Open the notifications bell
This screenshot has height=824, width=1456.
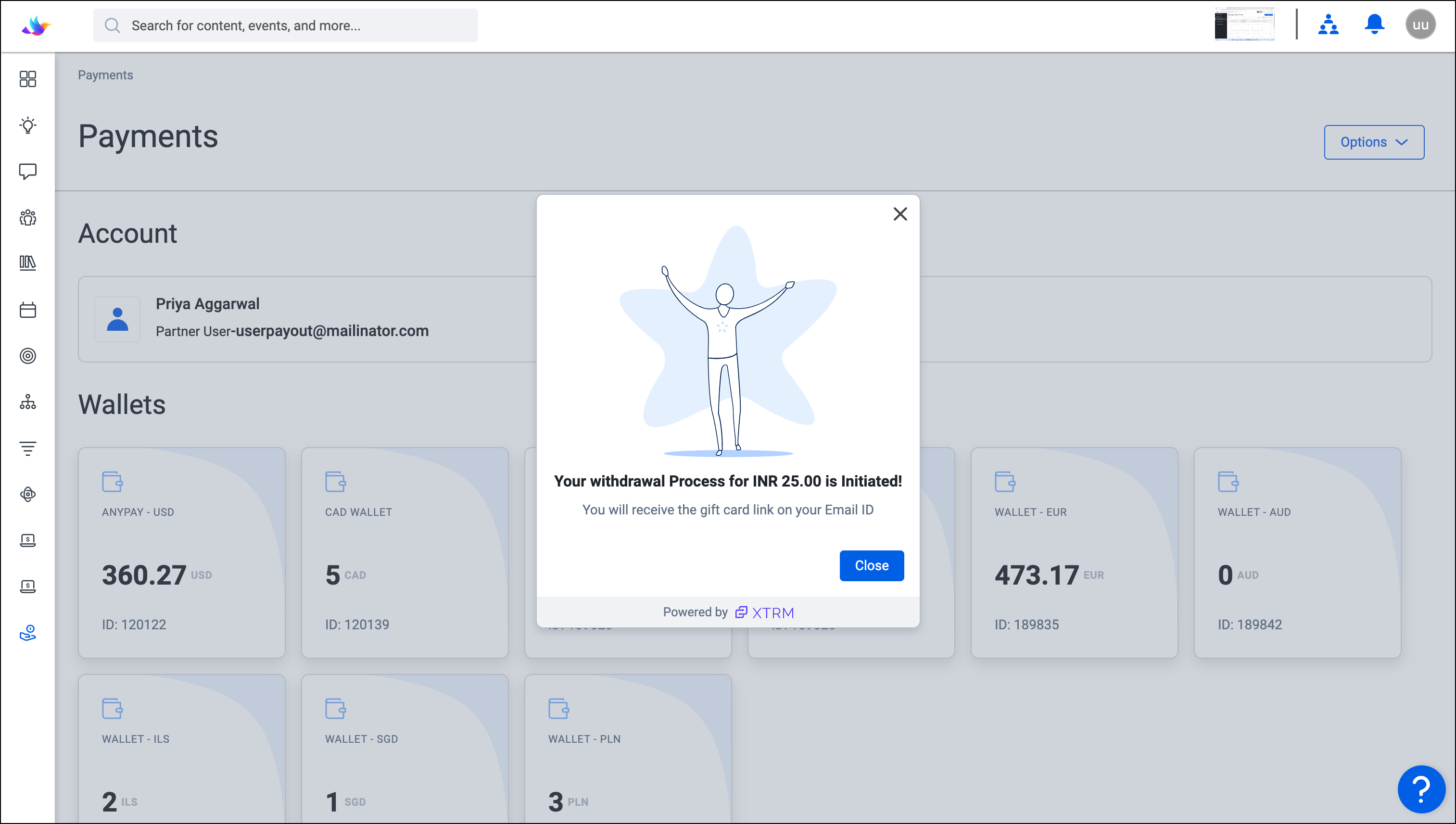1374,25
